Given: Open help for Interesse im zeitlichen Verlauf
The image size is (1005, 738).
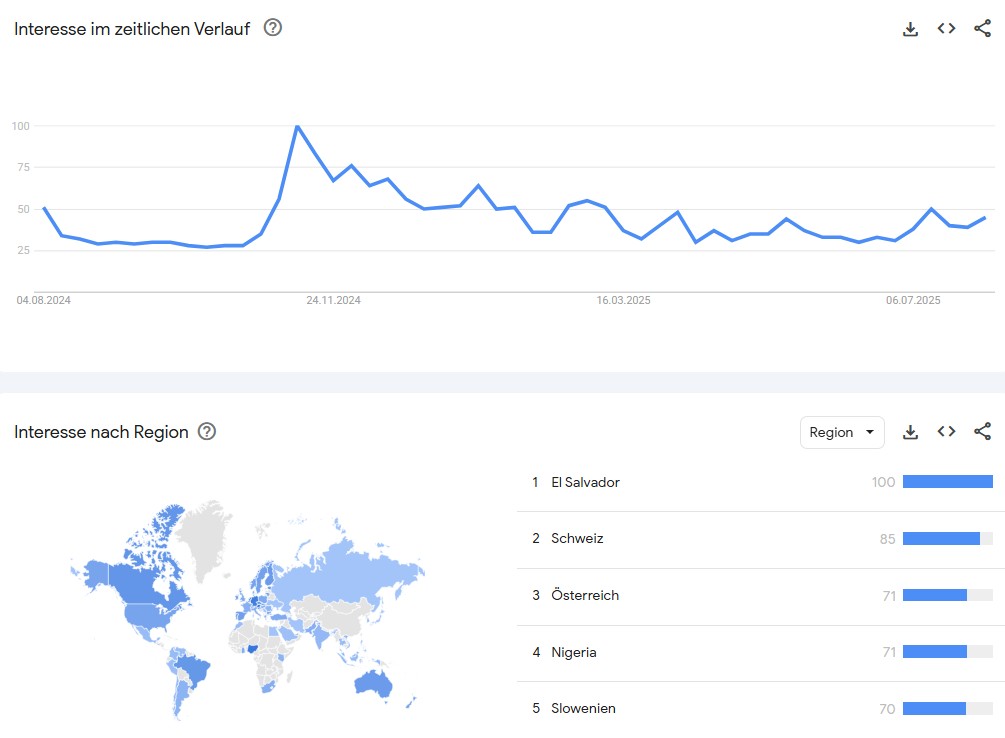Looking at the screenshot, I should click(x=273, y=28).
